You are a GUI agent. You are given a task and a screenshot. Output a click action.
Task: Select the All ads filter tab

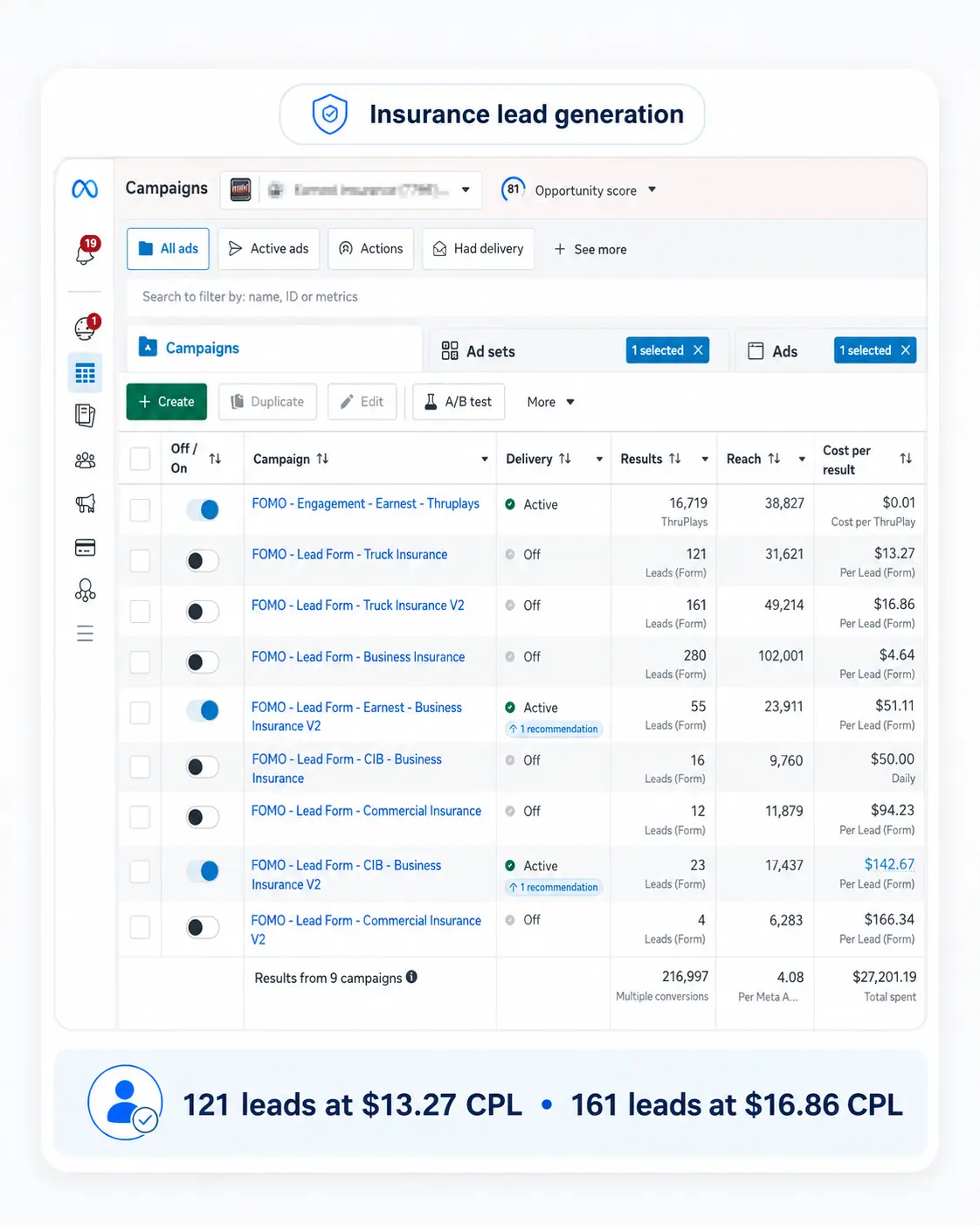click(x=168, y=249)
